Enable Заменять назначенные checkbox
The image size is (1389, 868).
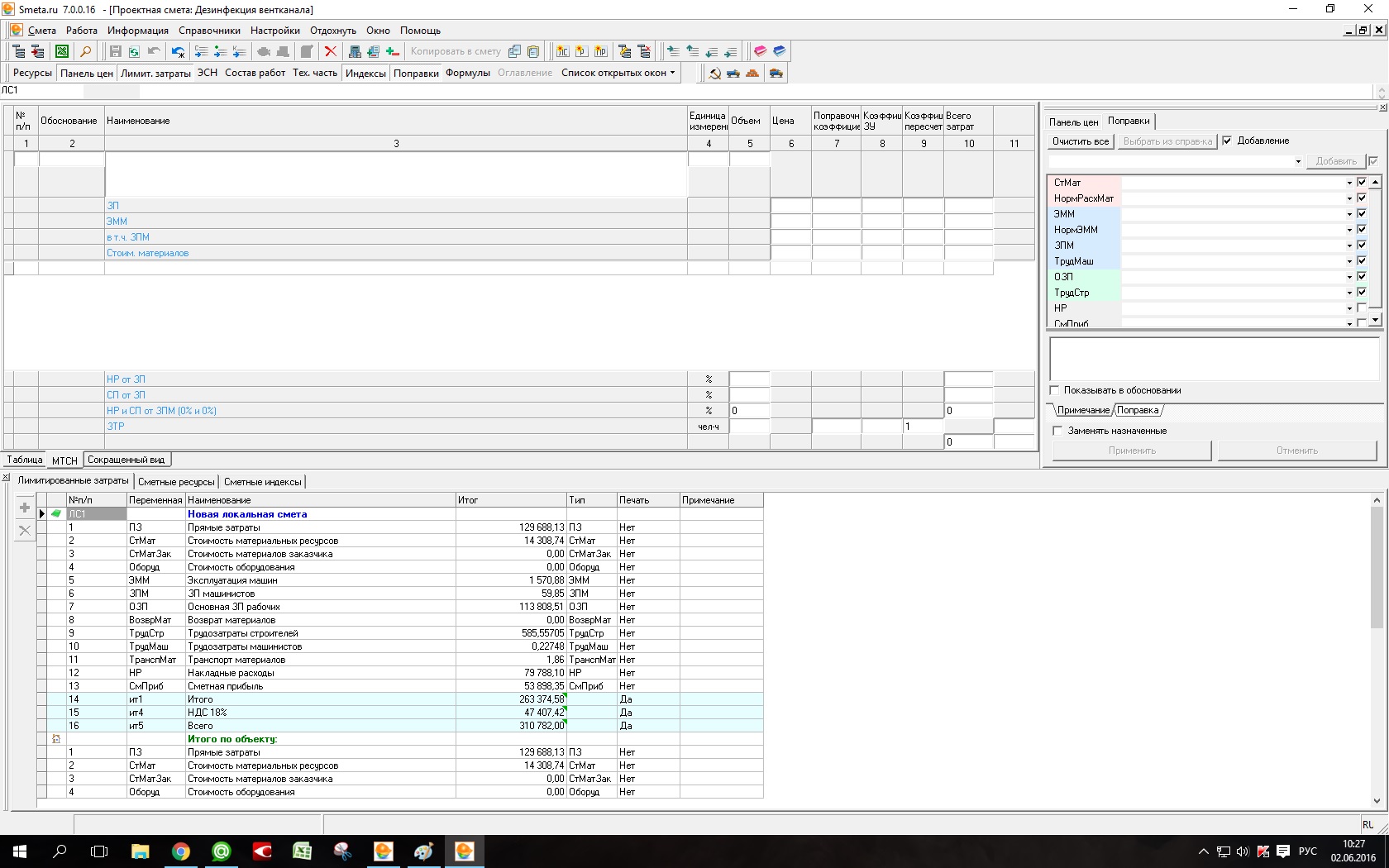coord(1057,431)
